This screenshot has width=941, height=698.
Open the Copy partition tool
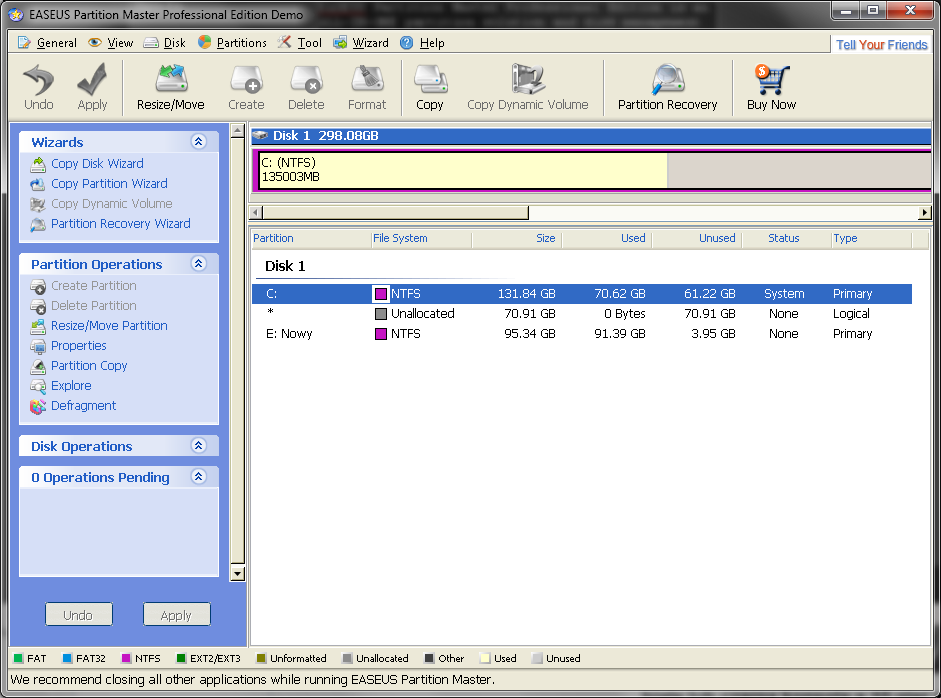point(430,86)
